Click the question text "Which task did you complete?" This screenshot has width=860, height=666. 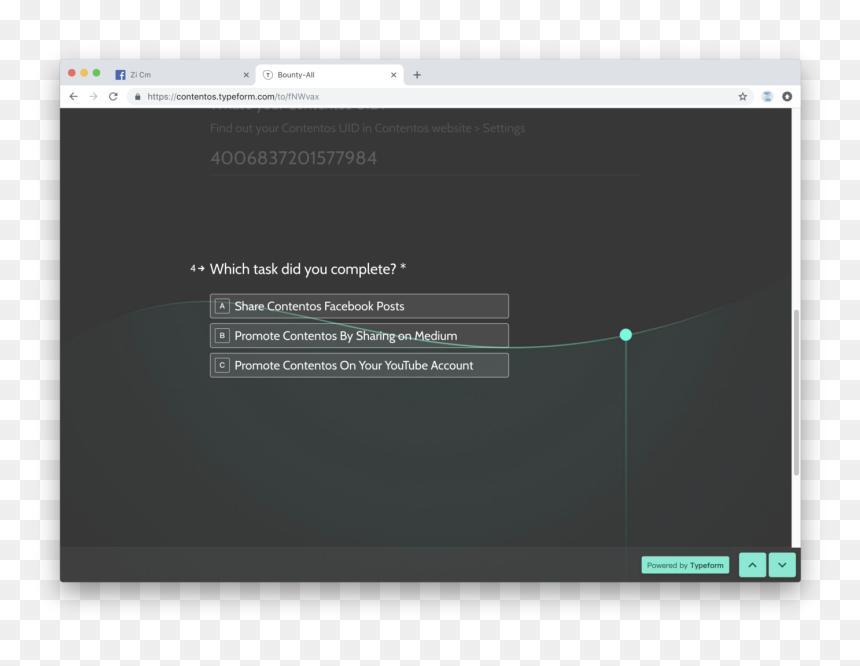(x=303, y=269)
